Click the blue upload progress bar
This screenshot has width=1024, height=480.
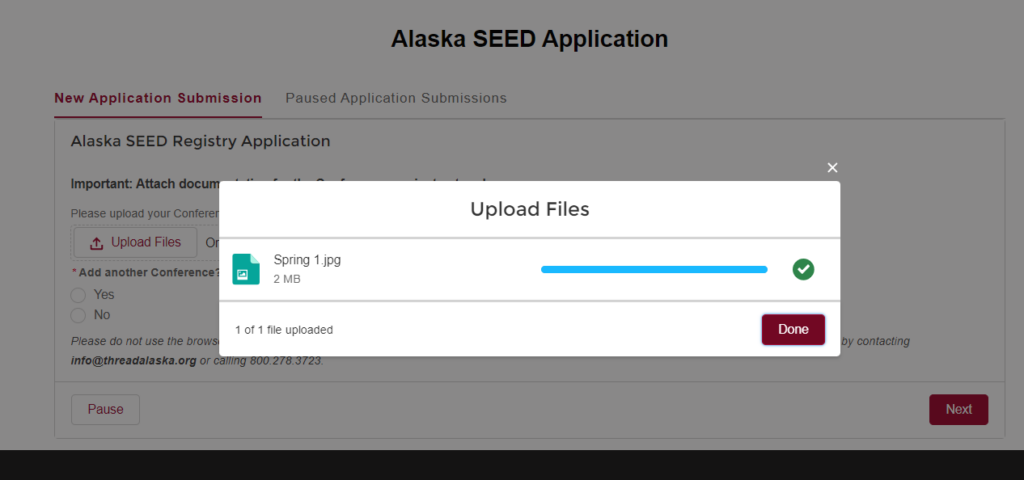[x=654, y=269]
